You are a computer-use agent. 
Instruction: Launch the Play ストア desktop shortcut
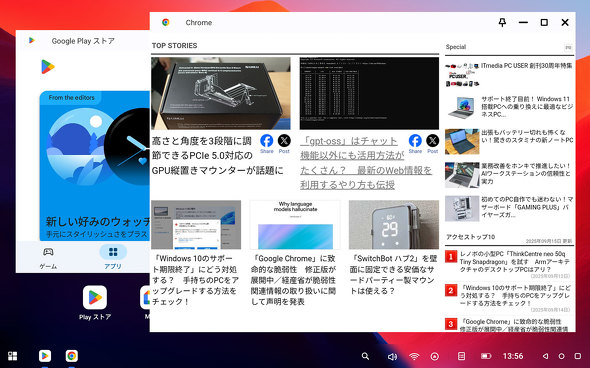pos(95,303)
